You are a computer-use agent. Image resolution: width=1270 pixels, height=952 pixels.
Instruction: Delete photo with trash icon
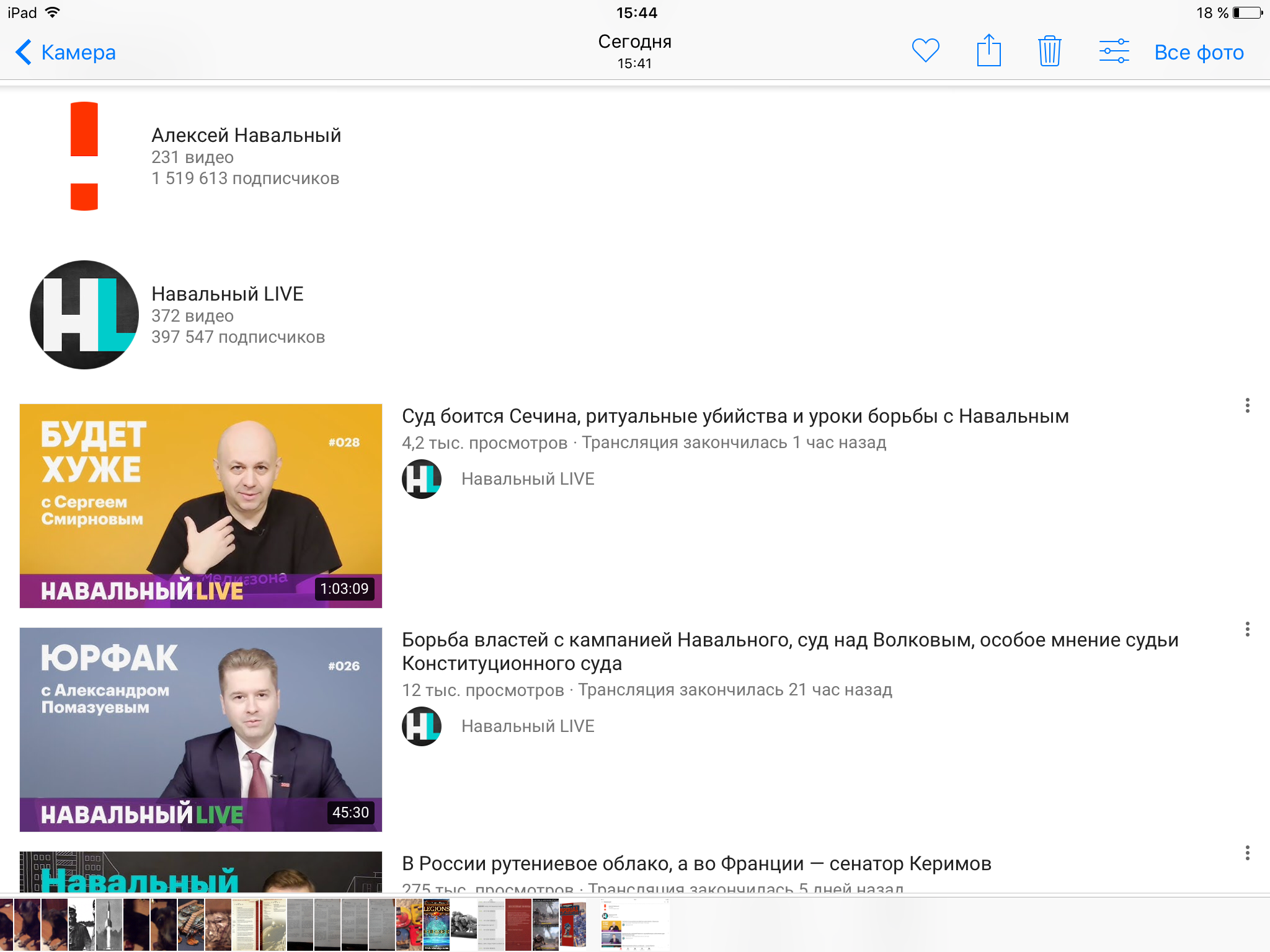pyautogui.click(x=1049, y=51)
